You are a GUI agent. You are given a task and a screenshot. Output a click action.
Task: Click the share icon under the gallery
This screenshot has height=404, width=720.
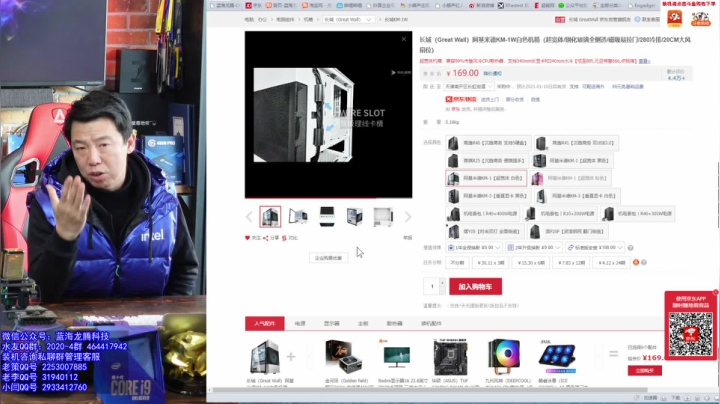coord(266,238)
